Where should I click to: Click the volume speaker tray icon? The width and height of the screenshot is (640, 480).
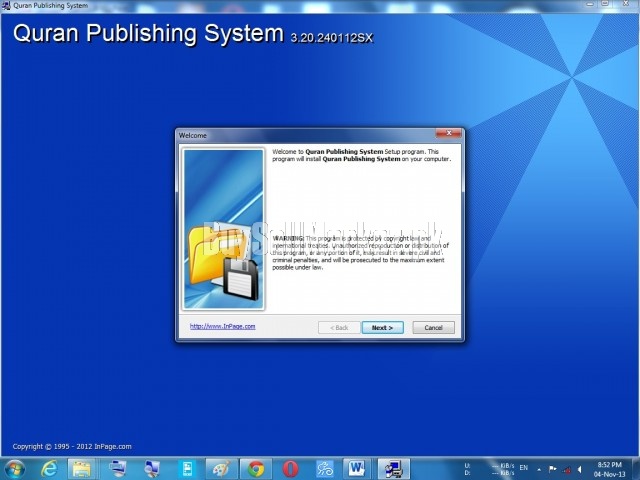click(x=579, y=467)
